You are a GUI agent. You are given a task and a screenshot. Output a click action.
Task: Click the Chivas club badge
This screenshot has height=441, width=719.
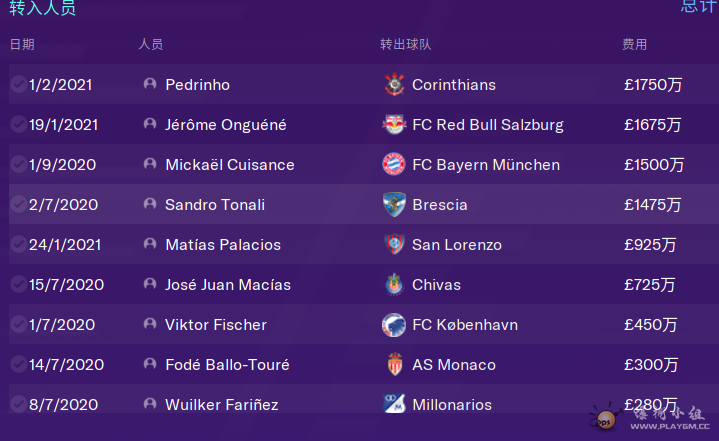(x=394, y=285)
